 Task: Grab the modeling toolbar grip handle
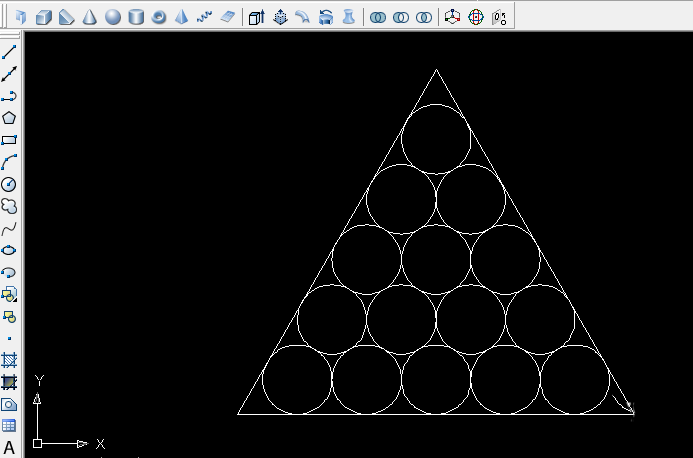5,17
